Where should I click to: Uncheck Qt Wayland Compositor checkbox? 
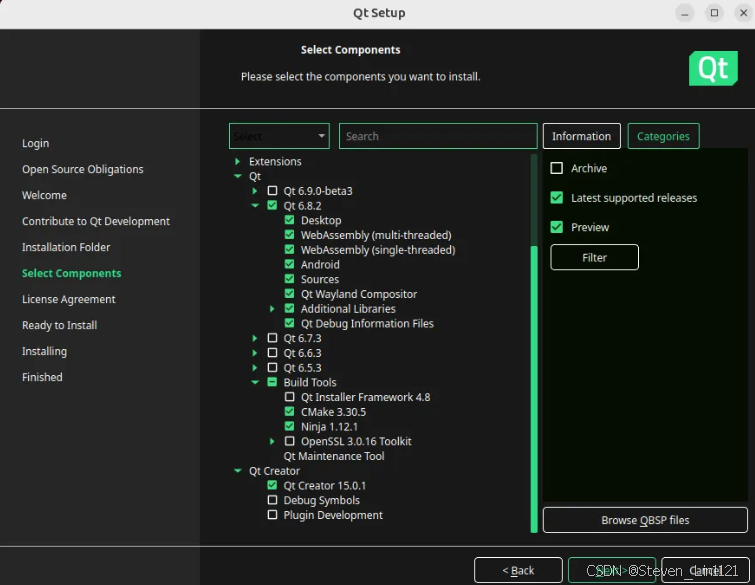[x=289, y=294]
